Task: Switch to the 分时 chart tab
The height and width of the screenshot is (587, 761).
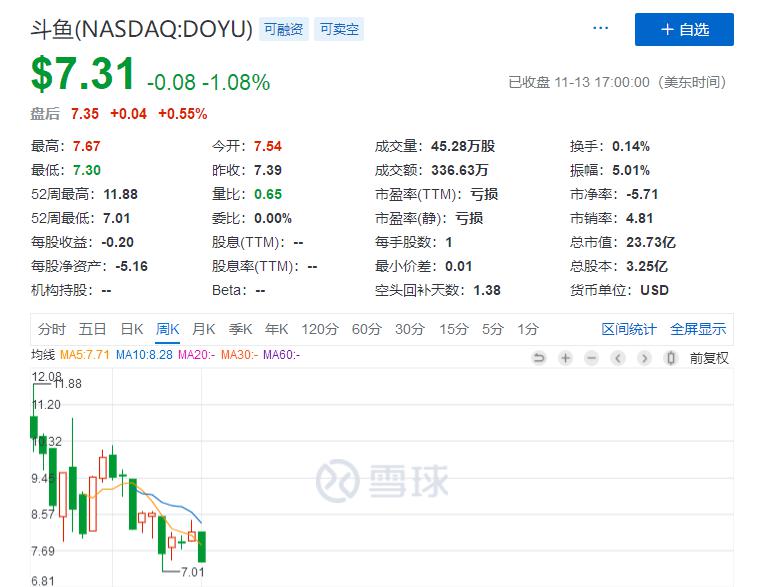Action: [x=51, y=329]
